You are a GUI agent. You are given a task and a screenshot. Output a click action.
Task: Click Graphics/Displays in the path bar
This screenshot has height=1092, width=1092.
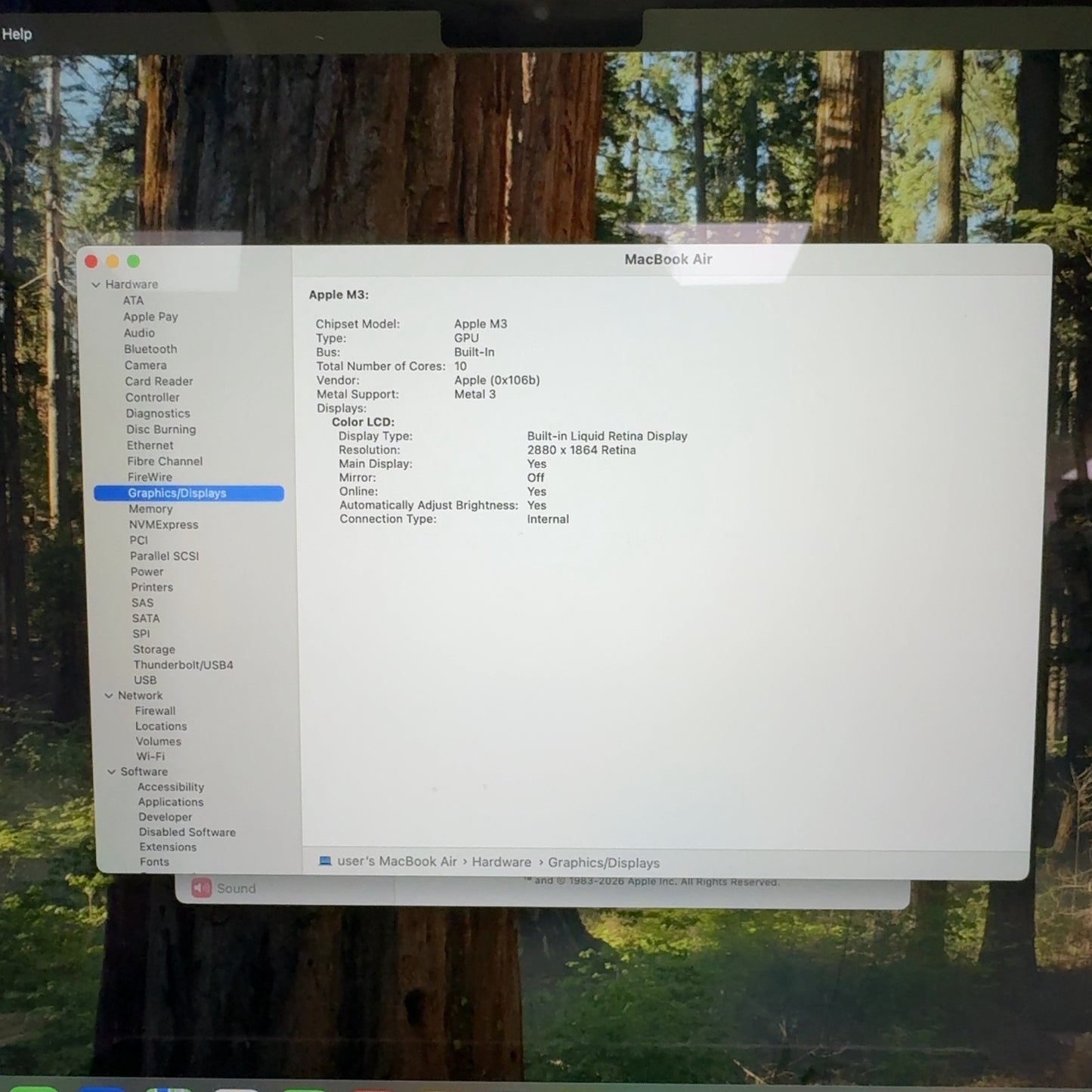click(x=604, y=863)
